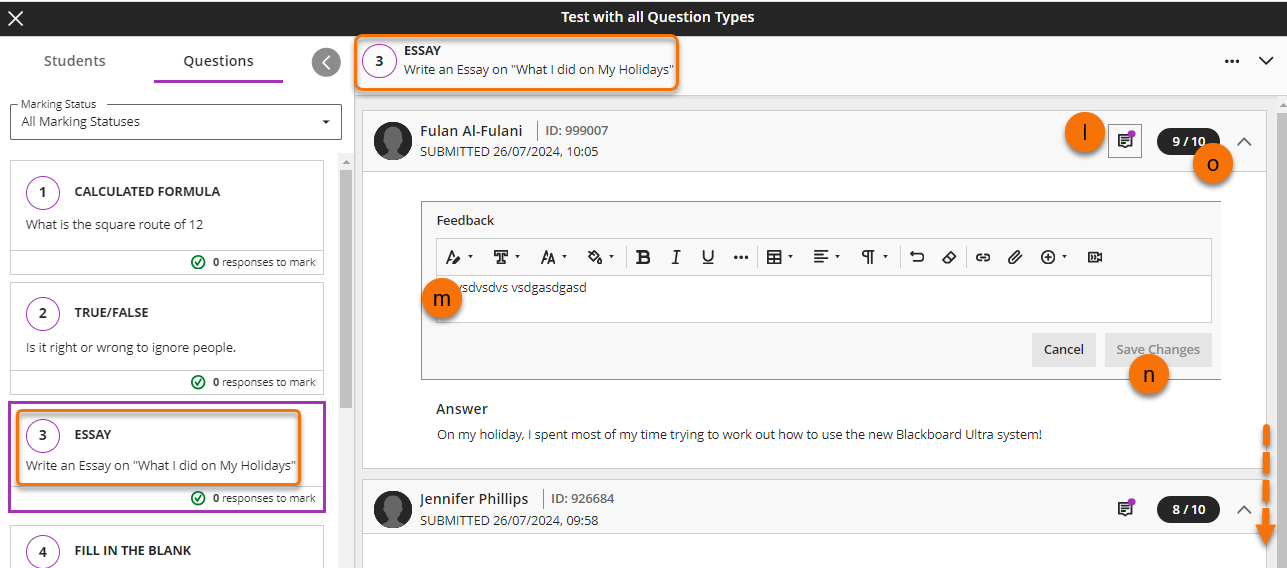Click the insert link icon
1287x568 pixels.
click(x=983, y=257)
